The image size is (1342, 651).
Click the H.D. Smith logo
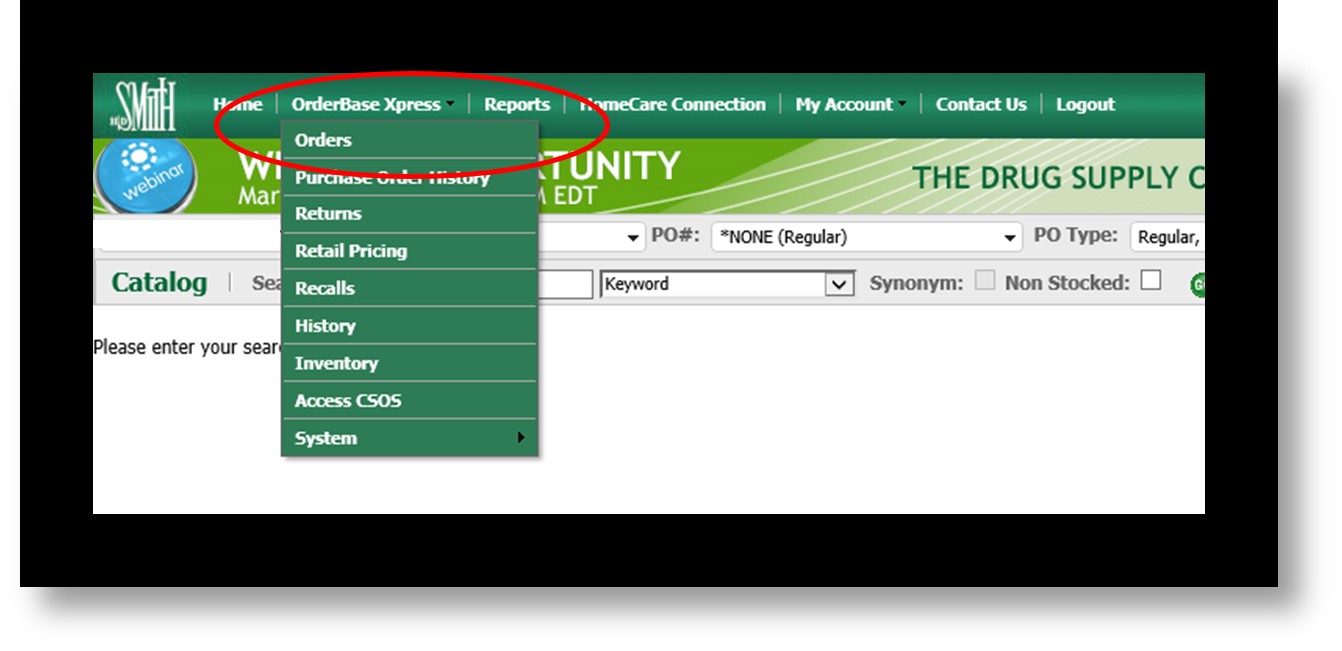point(145,106)
